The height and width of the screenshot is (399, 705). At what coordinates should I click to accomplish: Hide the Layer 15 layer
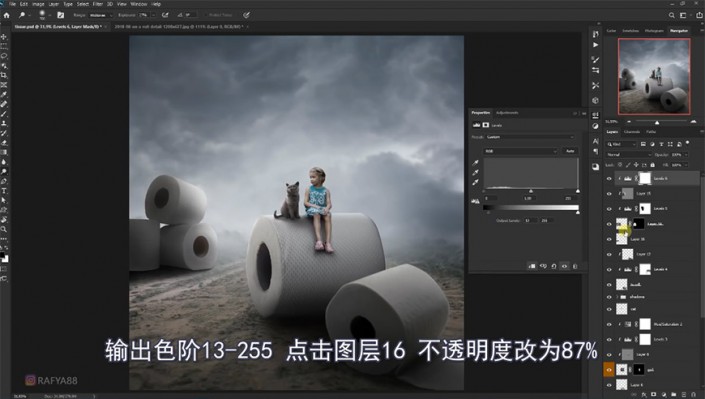(609, 194)
